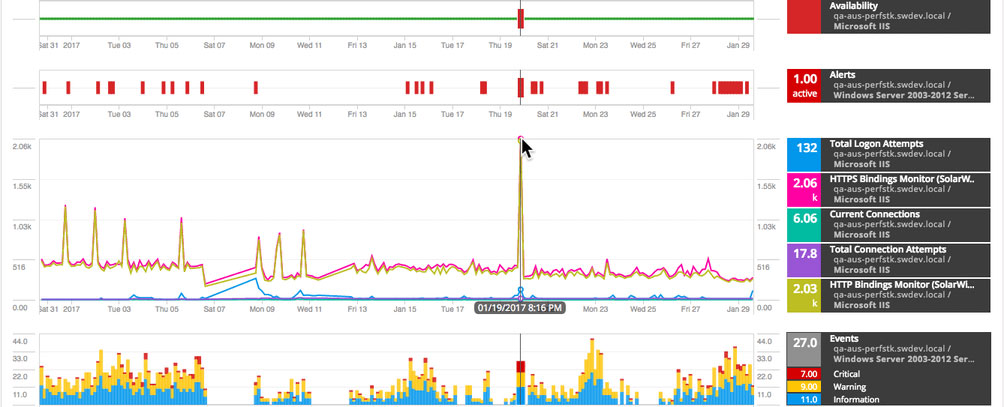1004x407 pixels.
Task: Select the olive HTTP Bindings Monitor value tile
Action: [x=804, y=295]
